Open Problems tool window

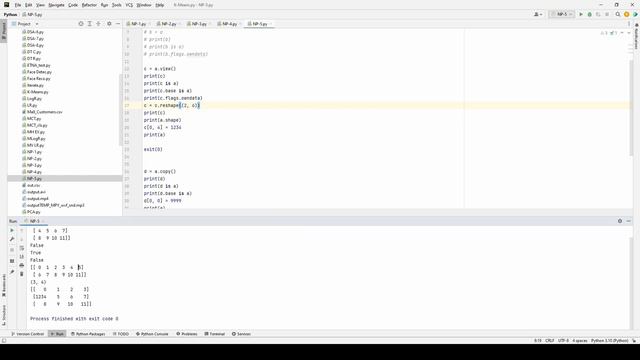coord(187,334)
